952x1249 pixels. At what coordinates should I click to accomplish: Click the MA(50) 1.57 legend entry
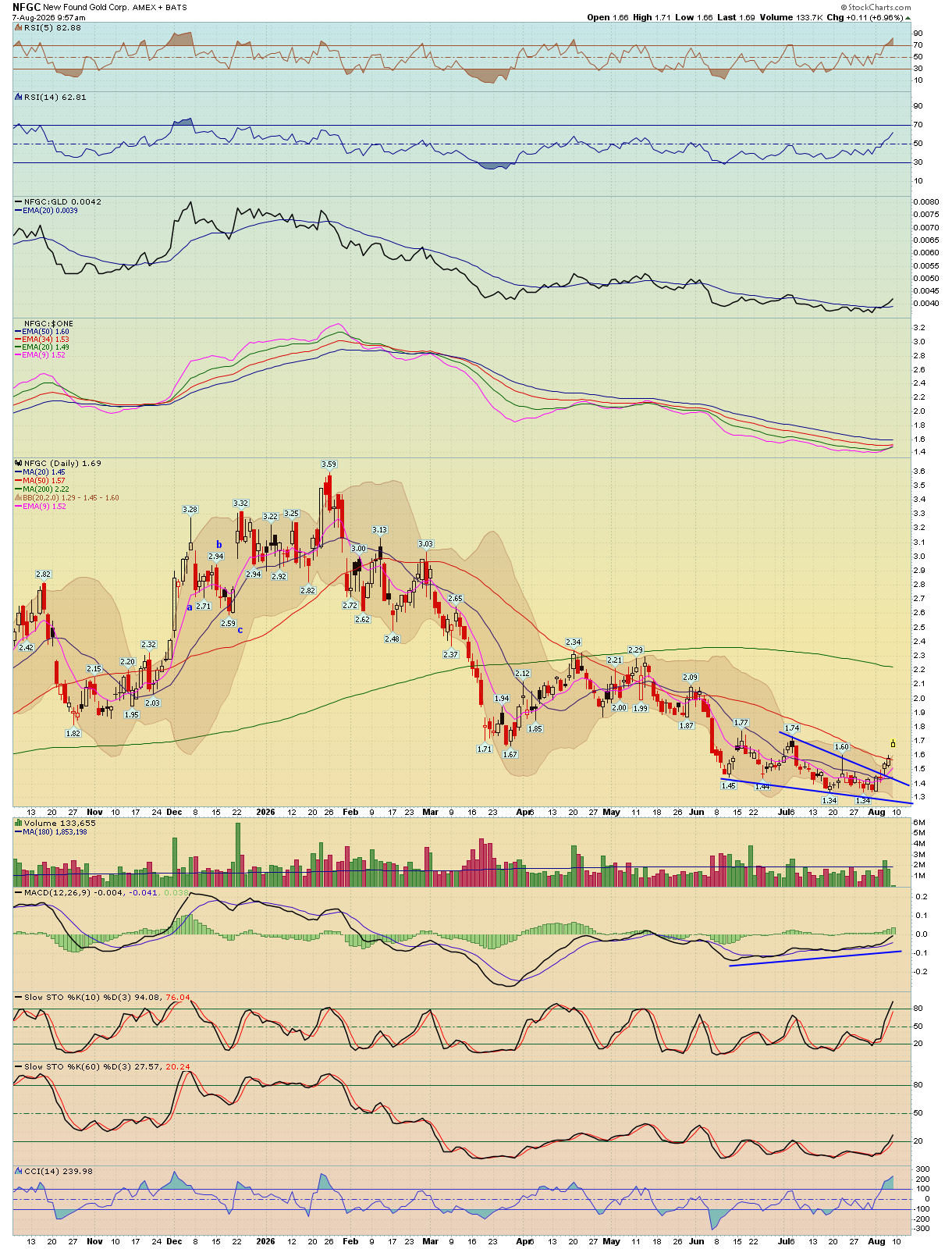click(x=44, y=481)
